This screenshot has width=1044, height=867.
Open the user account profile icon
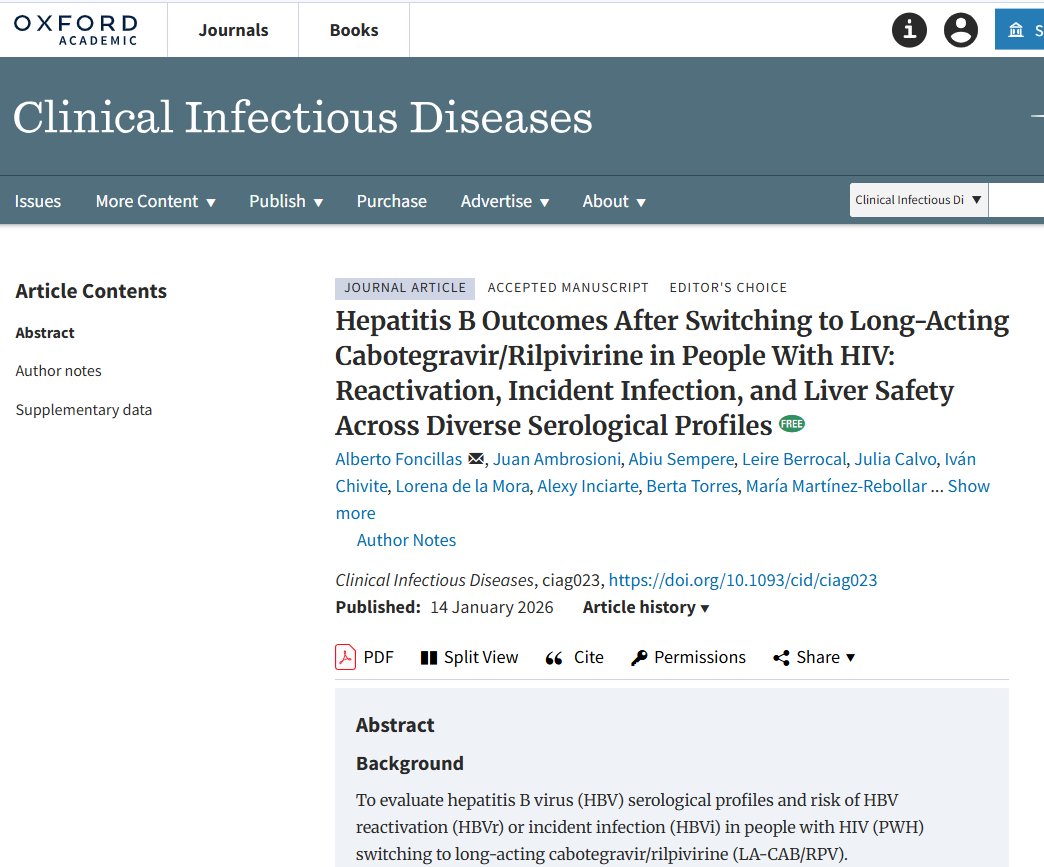click(x=961, y=30)
